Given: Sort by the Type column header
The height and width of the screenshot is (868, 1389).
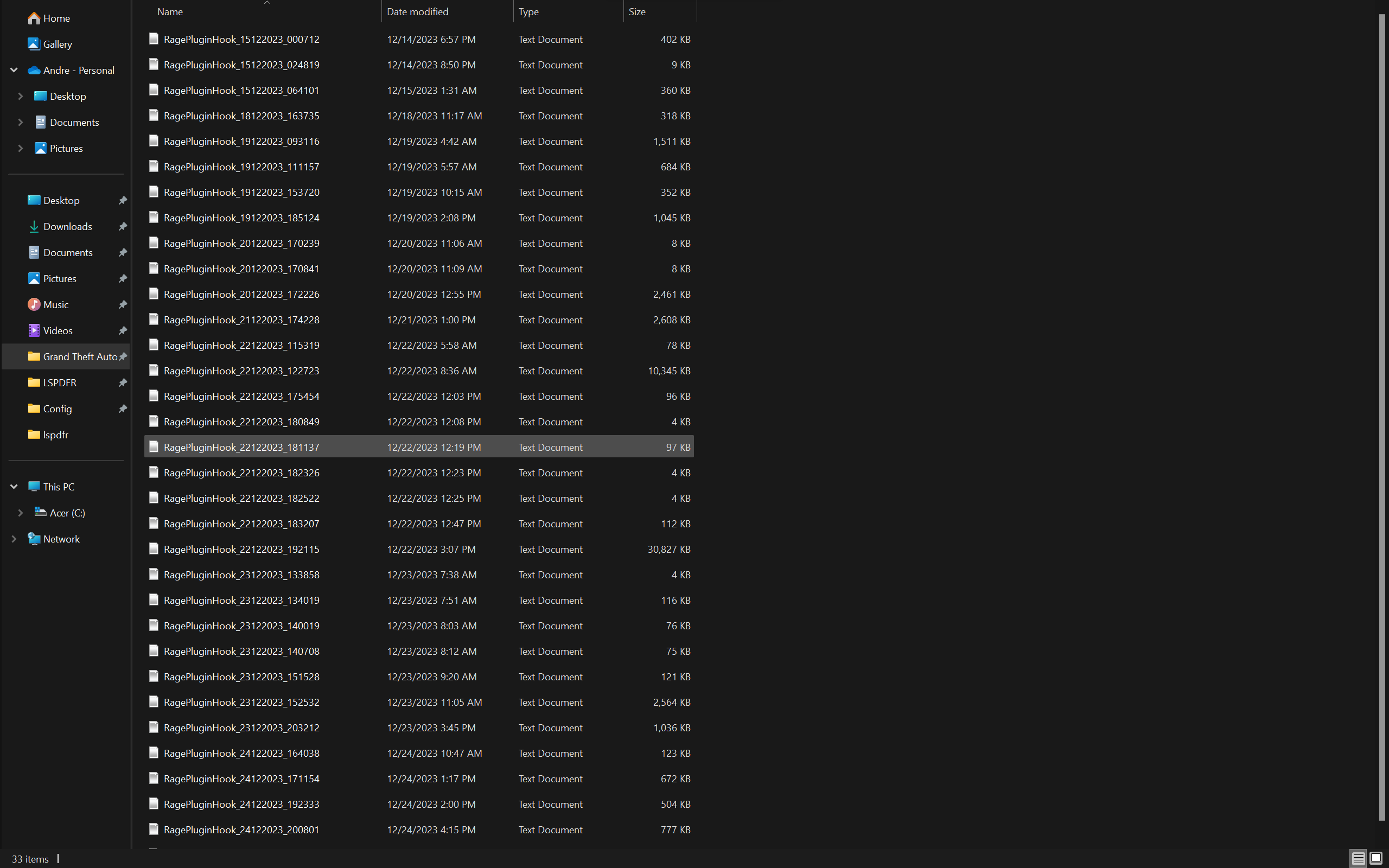Looking at the screenshot, I should (528, 11).
